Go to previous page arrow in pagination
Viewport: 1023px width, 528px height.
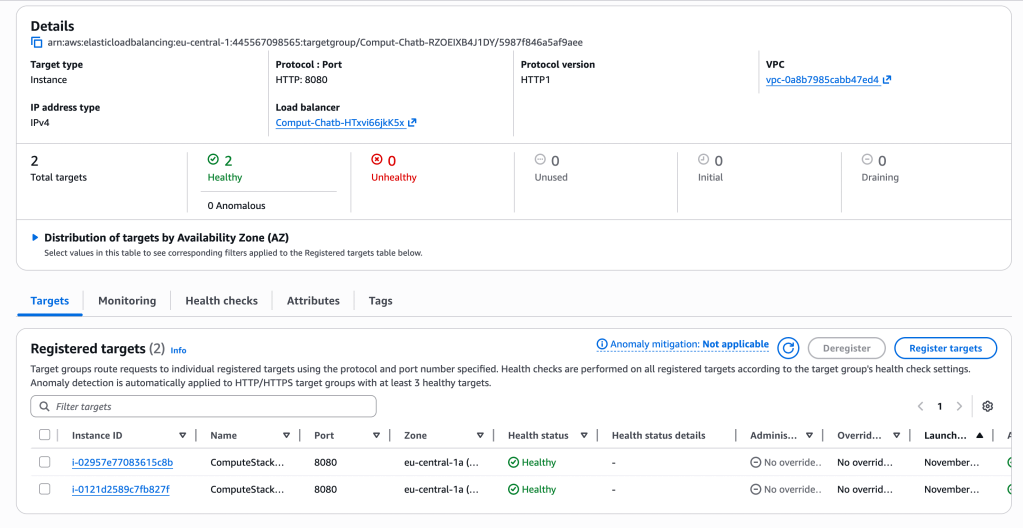pos(920,407)
